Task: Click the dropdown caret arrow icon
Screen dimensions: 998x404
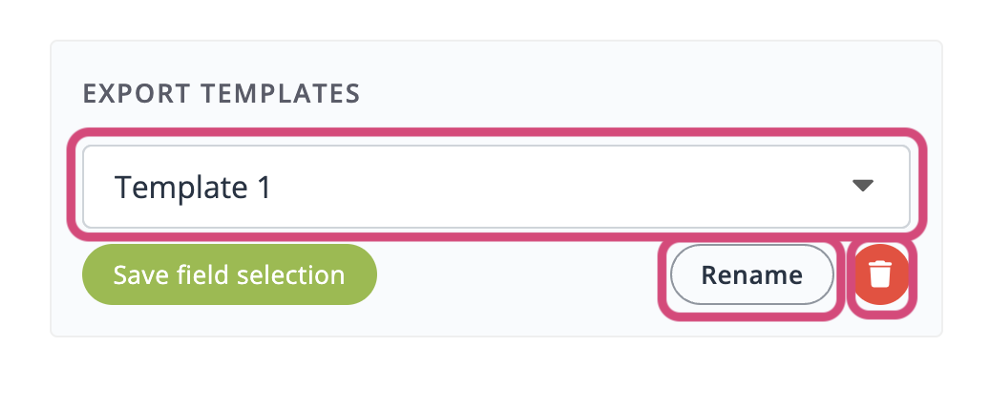Action: (x=862, y=186)
